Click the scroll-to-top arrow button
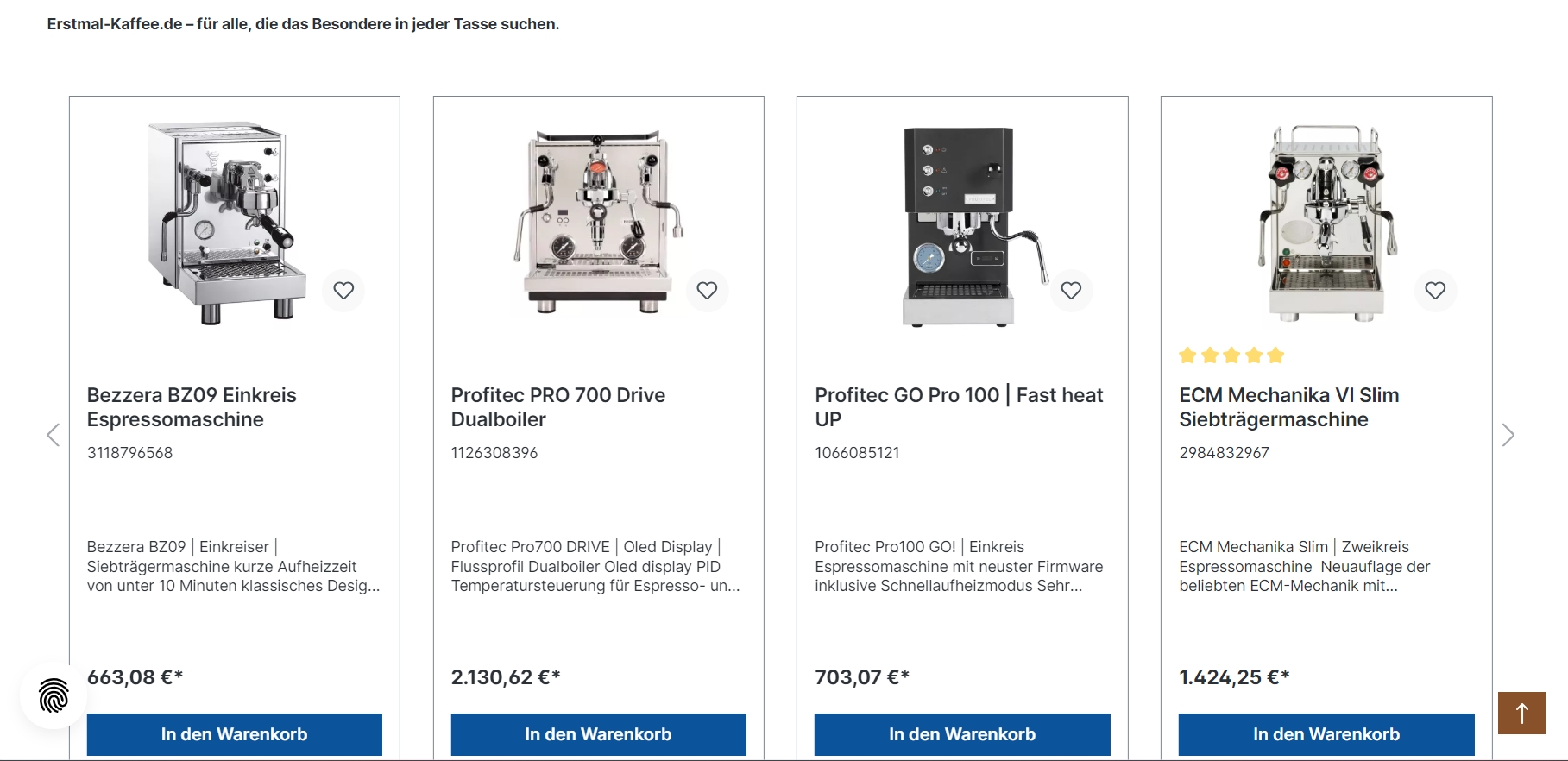The height and width of the screenshot is (761, 1568). point(1521,713)
